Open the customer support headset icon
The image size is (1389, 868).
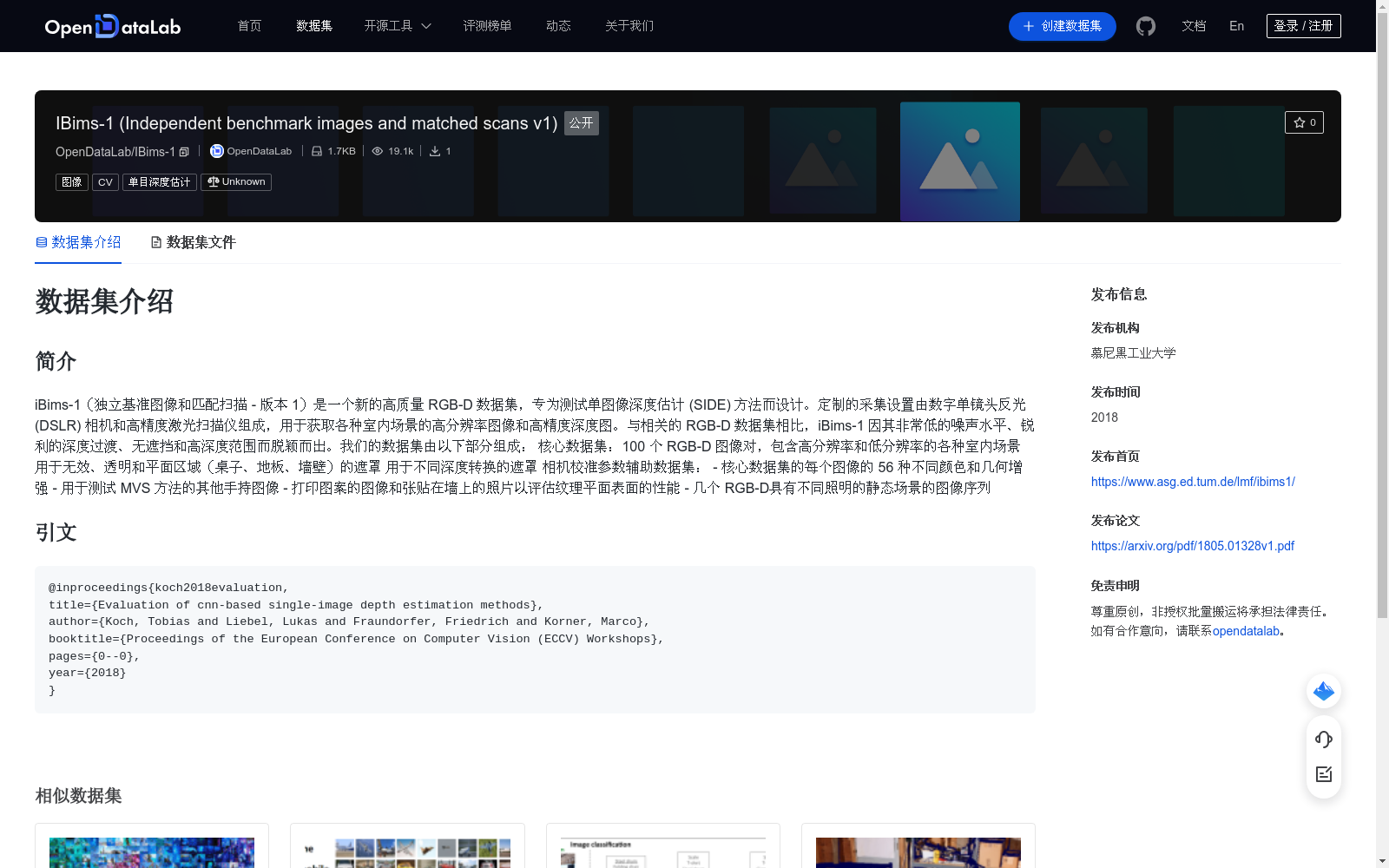pyautogui.click(x=1324, y=739)
